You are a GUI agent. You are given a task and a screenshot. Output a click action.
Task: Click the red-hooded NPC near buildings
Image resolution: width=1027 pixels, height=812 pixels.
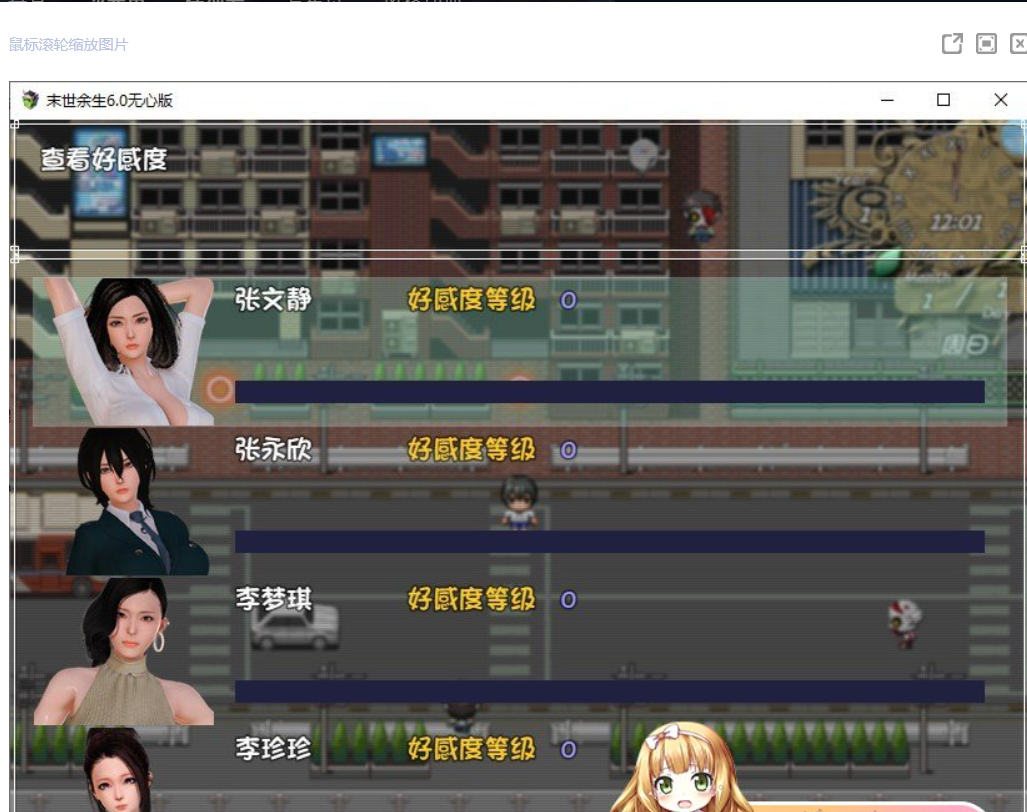(701, 215)
